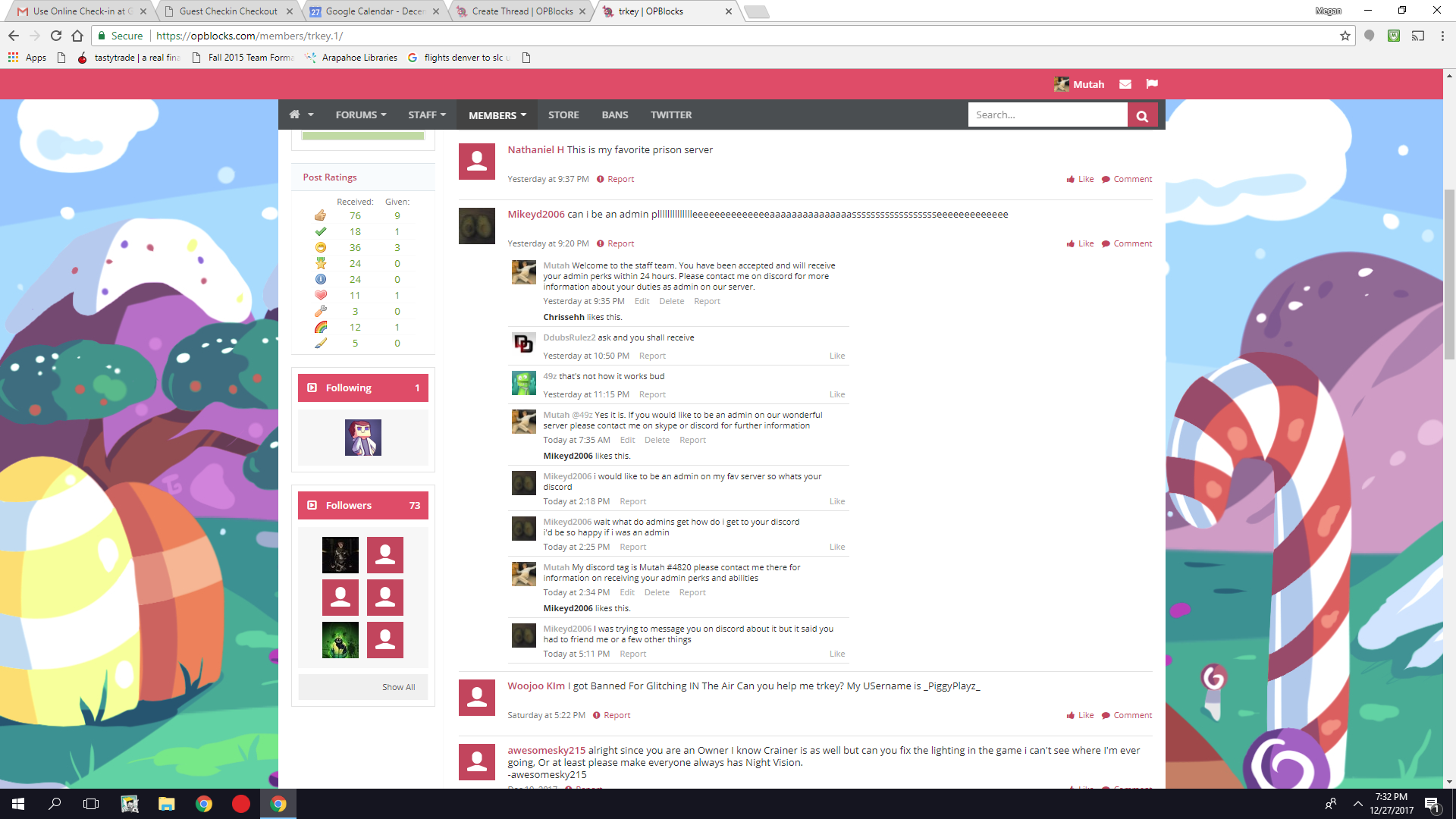Expand the FORUMS dropdown menu
Image resolution: width=1456 pixels, height=819 pixels.
click(361, 115)
